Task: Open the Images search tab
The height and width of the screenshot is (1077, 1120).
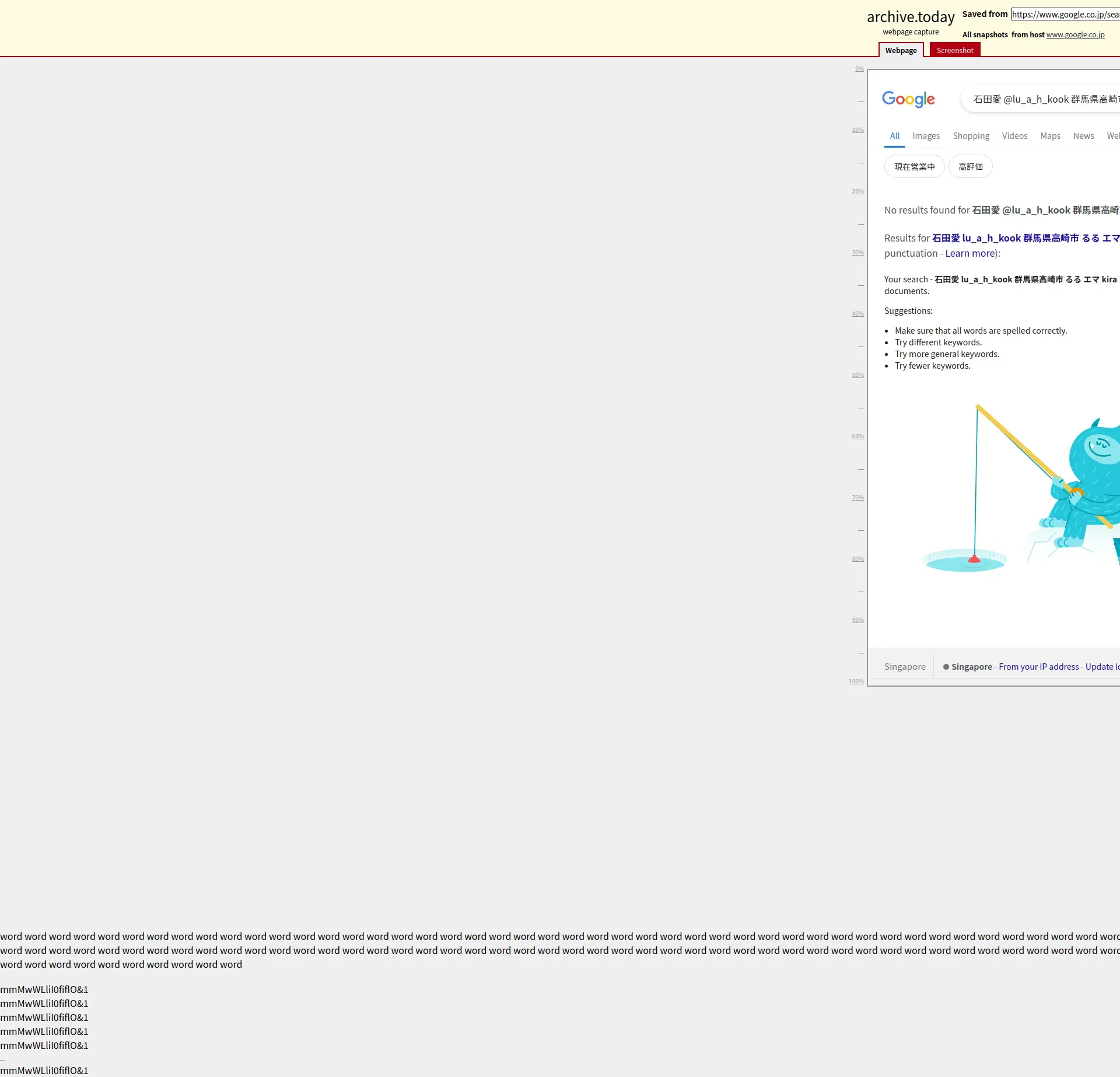Action: [x=926, y=136]
